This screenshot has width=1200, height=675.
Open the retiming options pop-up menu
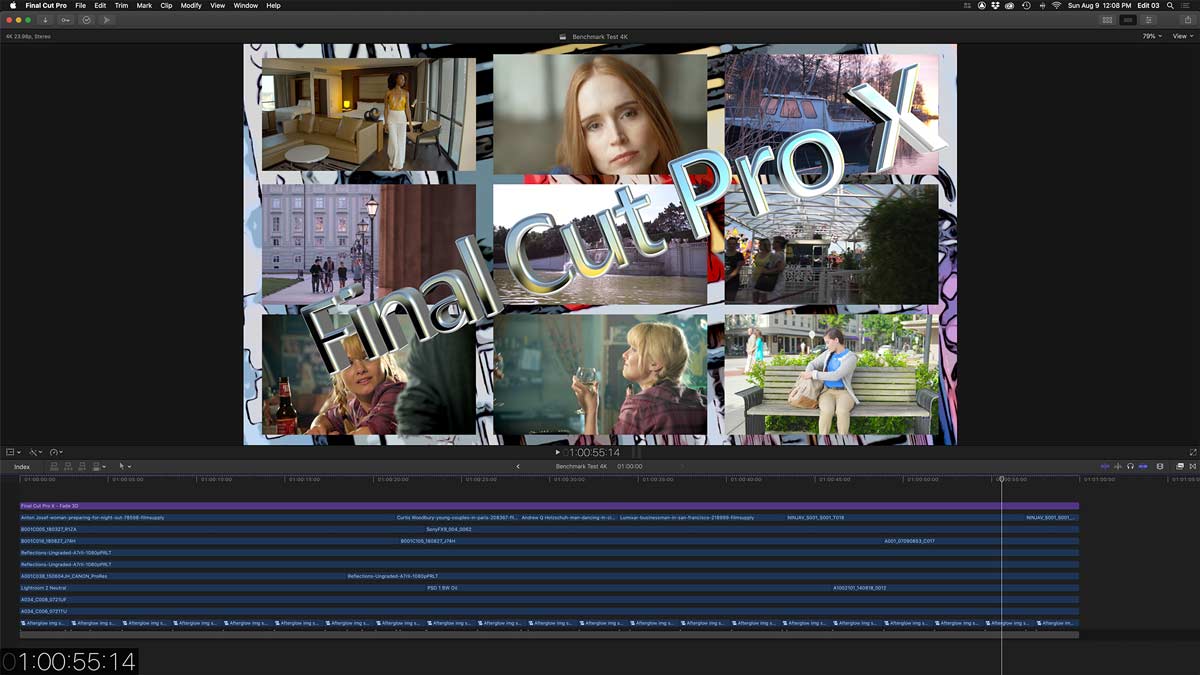click(x=56, y=452)
